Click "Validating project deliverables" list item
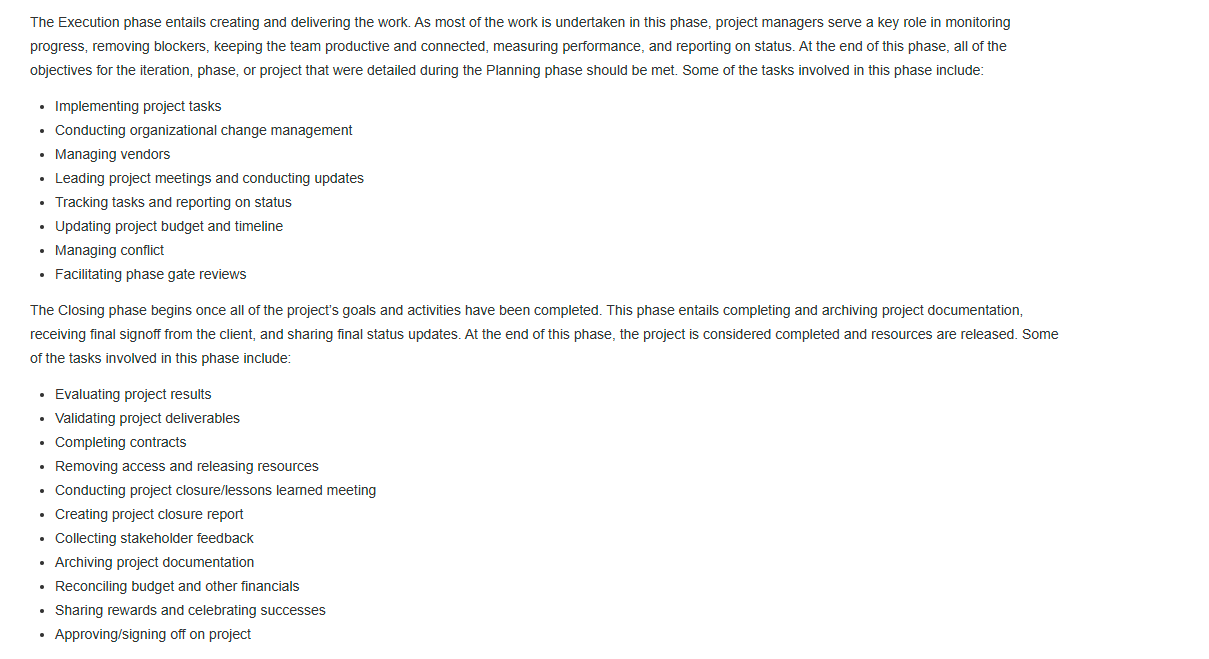 147,418
